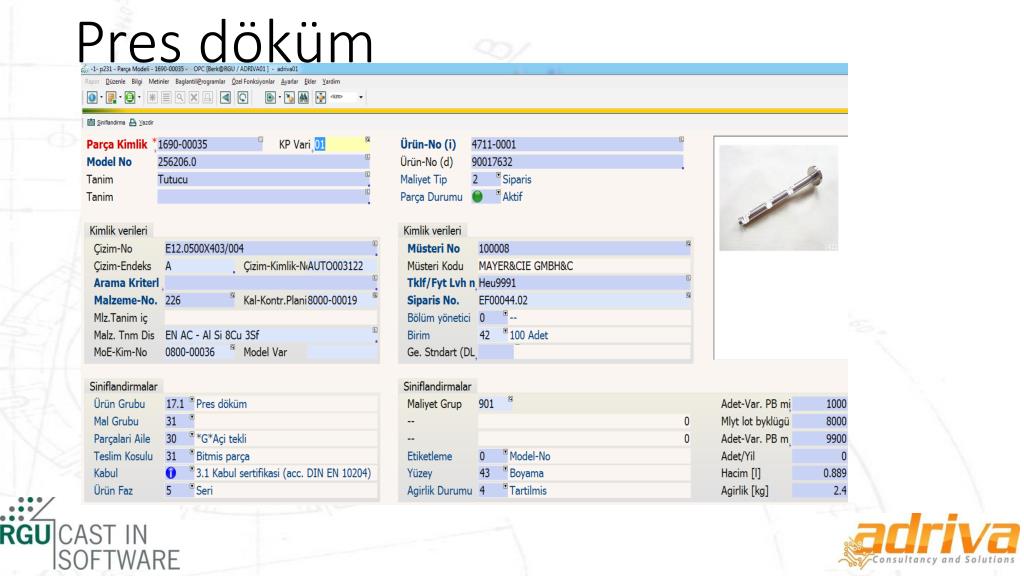Click the MoE-Kim-No field 0800-00036
1024x576 pixels.
199,352
